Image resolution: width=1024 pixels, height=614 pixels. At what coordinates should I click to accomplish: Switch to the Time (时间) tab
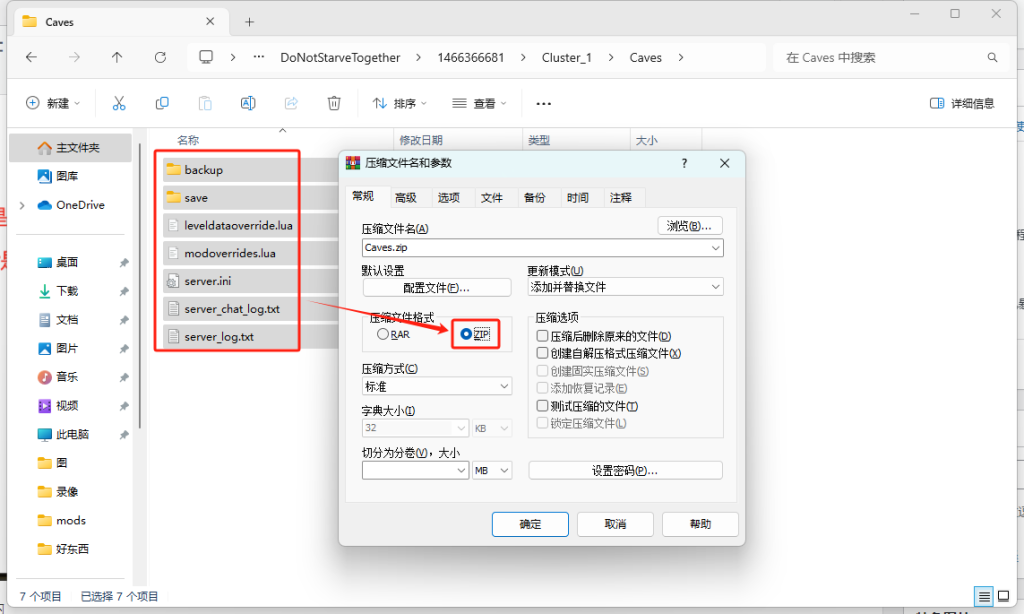coord(578,197)
